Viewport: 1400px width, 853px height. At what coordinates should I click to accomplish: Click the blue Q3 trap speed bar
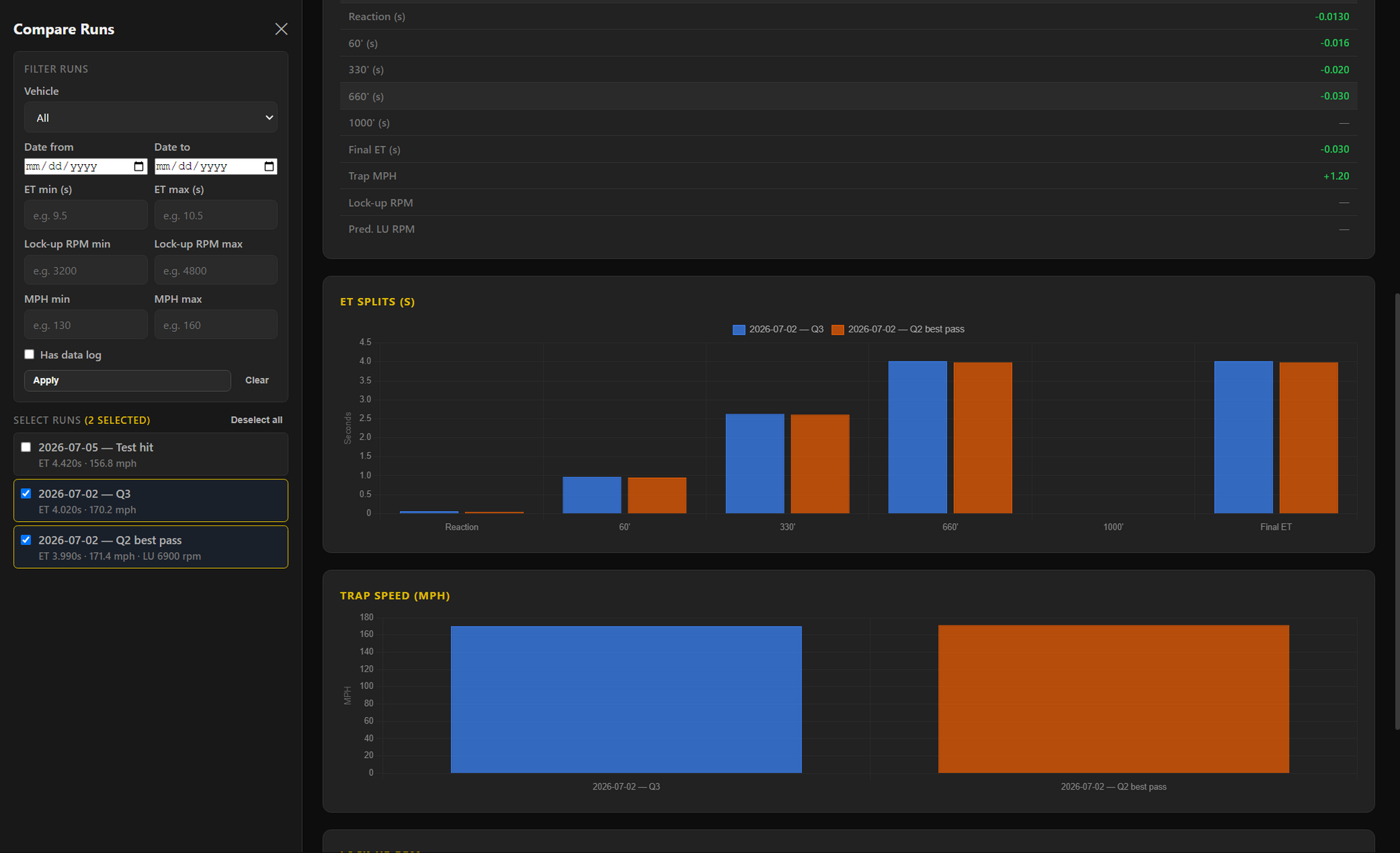[x=626, y=699]
